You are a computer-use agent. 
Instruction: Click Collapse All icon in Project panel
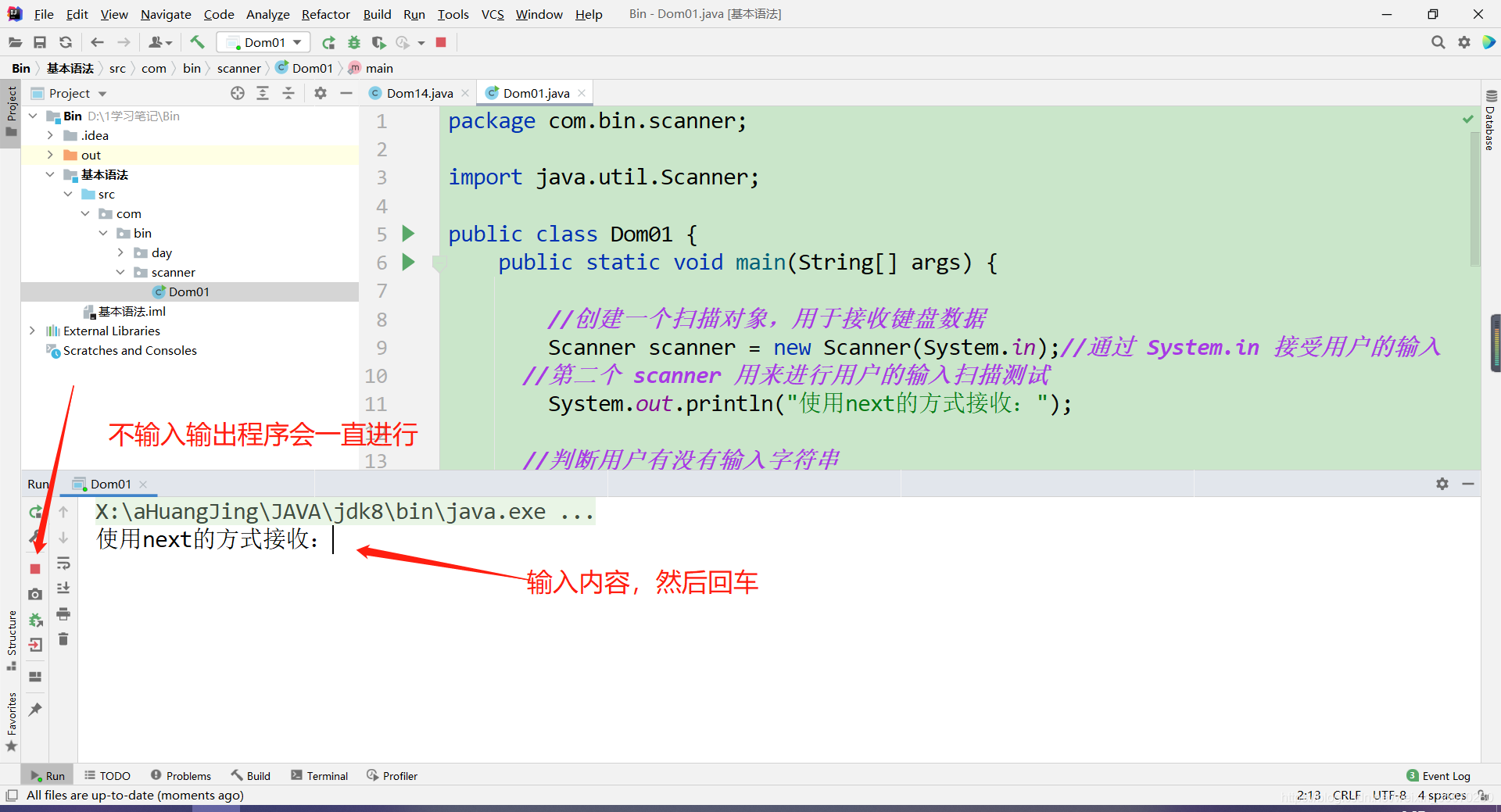[x=288, y=93]
